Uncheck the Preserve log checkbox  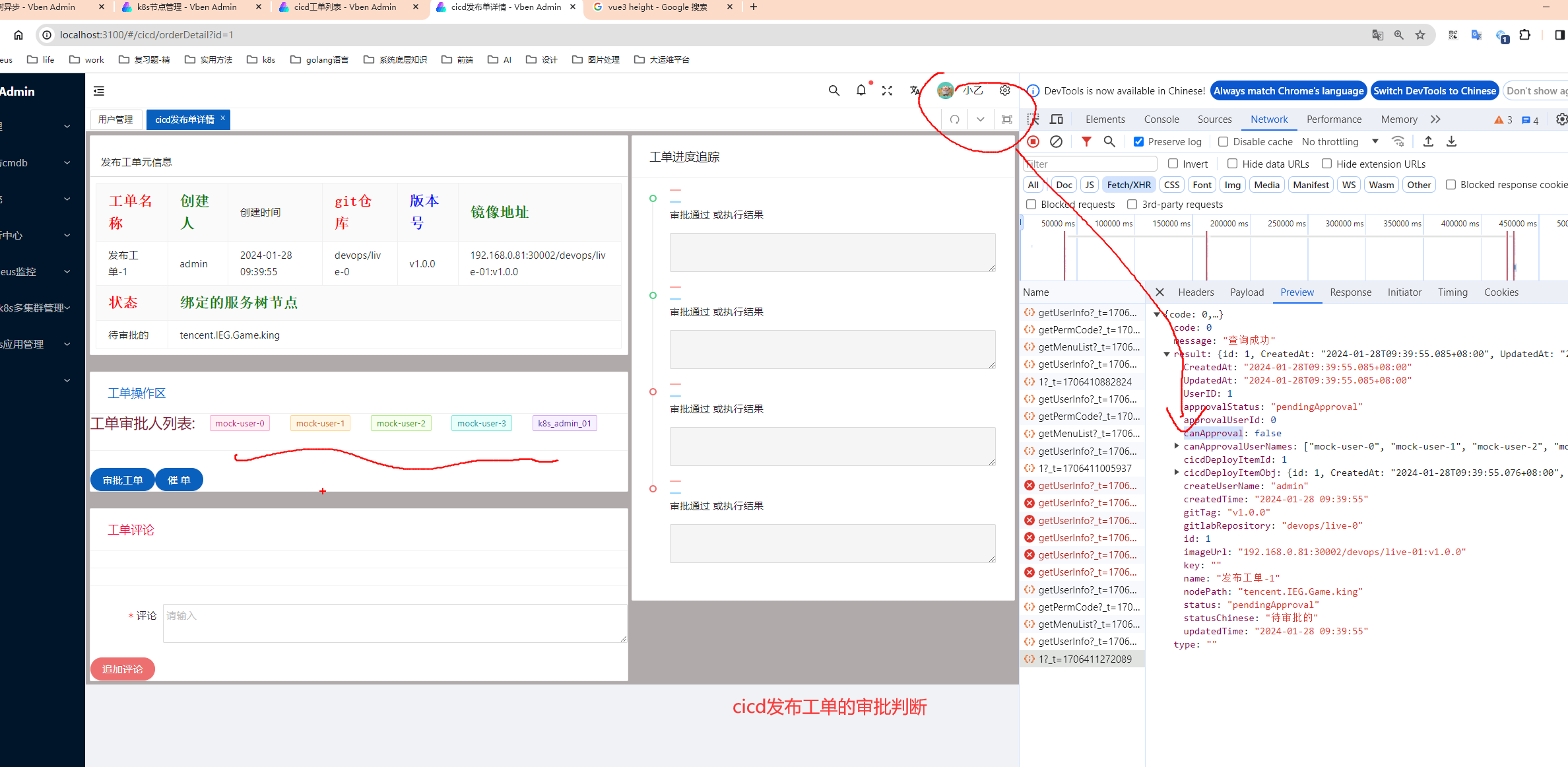click(1138, 142)
